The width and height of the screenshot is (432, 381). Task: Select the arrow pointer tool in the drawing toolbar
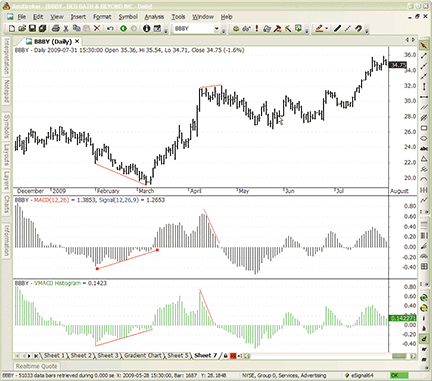[424, 45]
